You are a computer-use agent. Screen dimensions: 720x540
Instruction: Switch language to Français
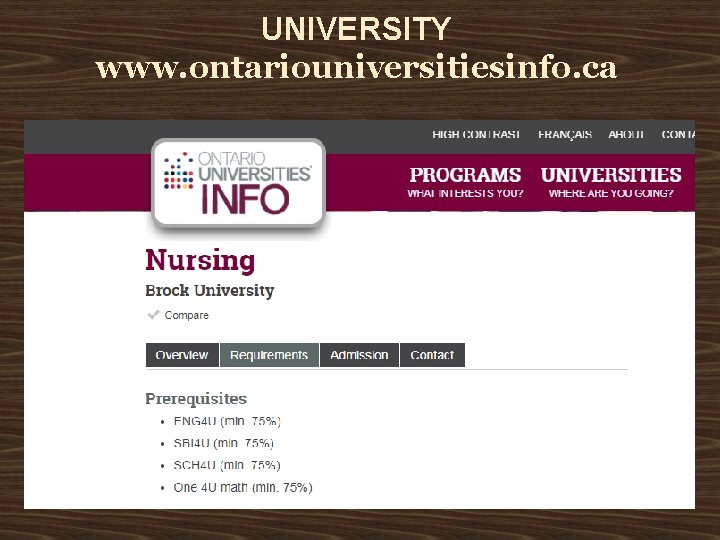(x=565, y=134)
